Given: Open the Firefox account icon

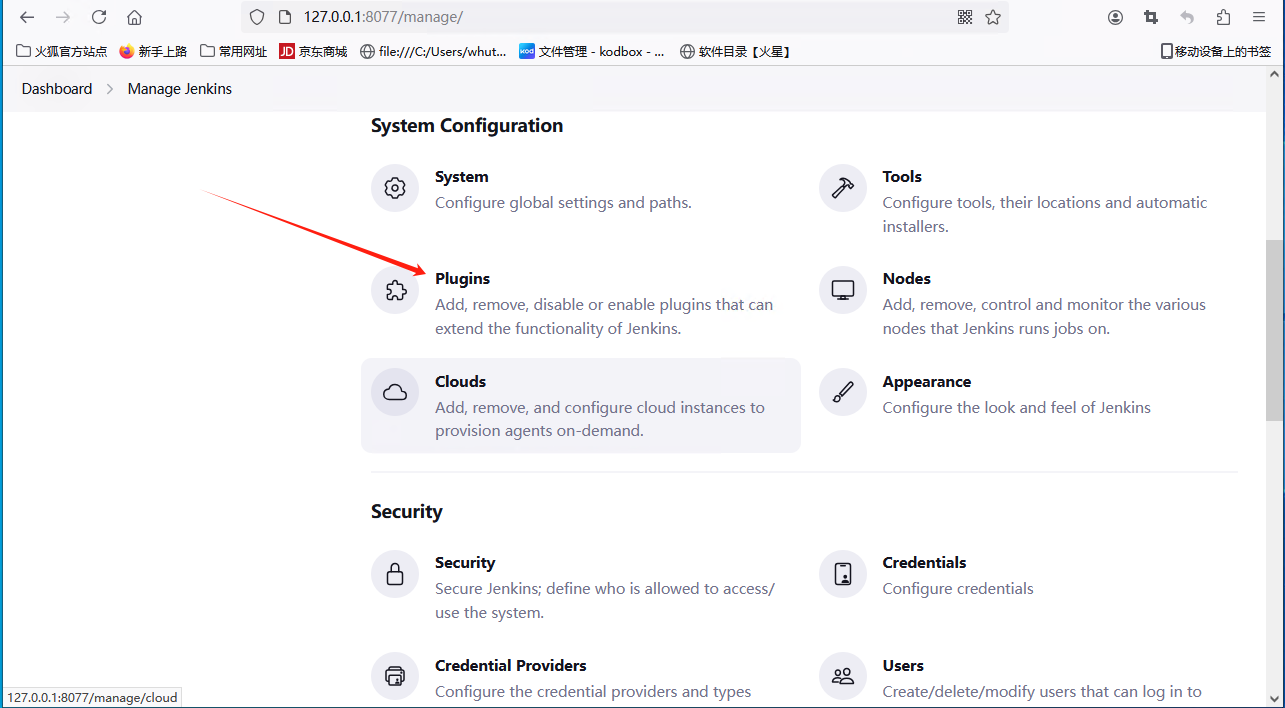Looking at the screenshot, I should [1116, 17].
